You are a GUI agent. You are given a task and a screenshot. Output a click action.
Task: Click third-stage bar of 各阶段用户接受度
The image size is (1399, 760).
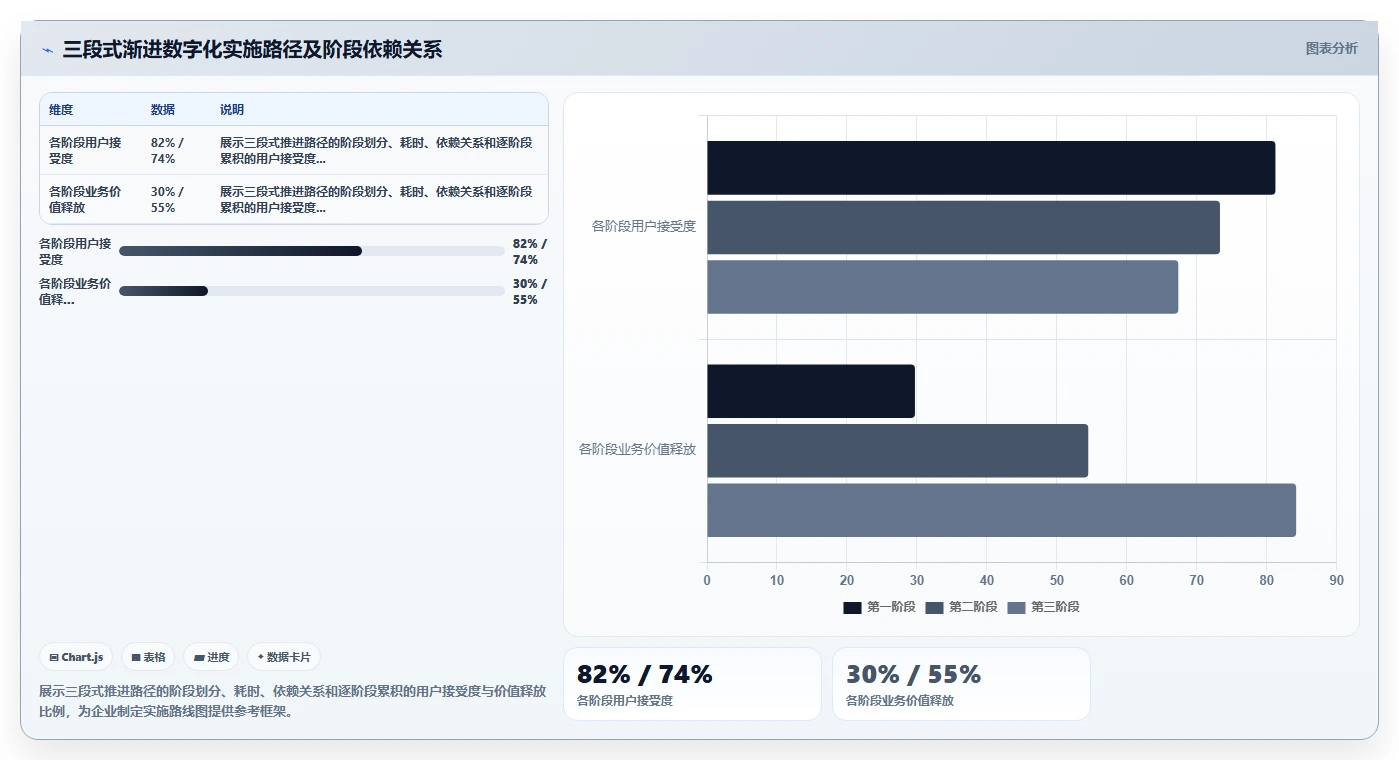pos(942,287)
